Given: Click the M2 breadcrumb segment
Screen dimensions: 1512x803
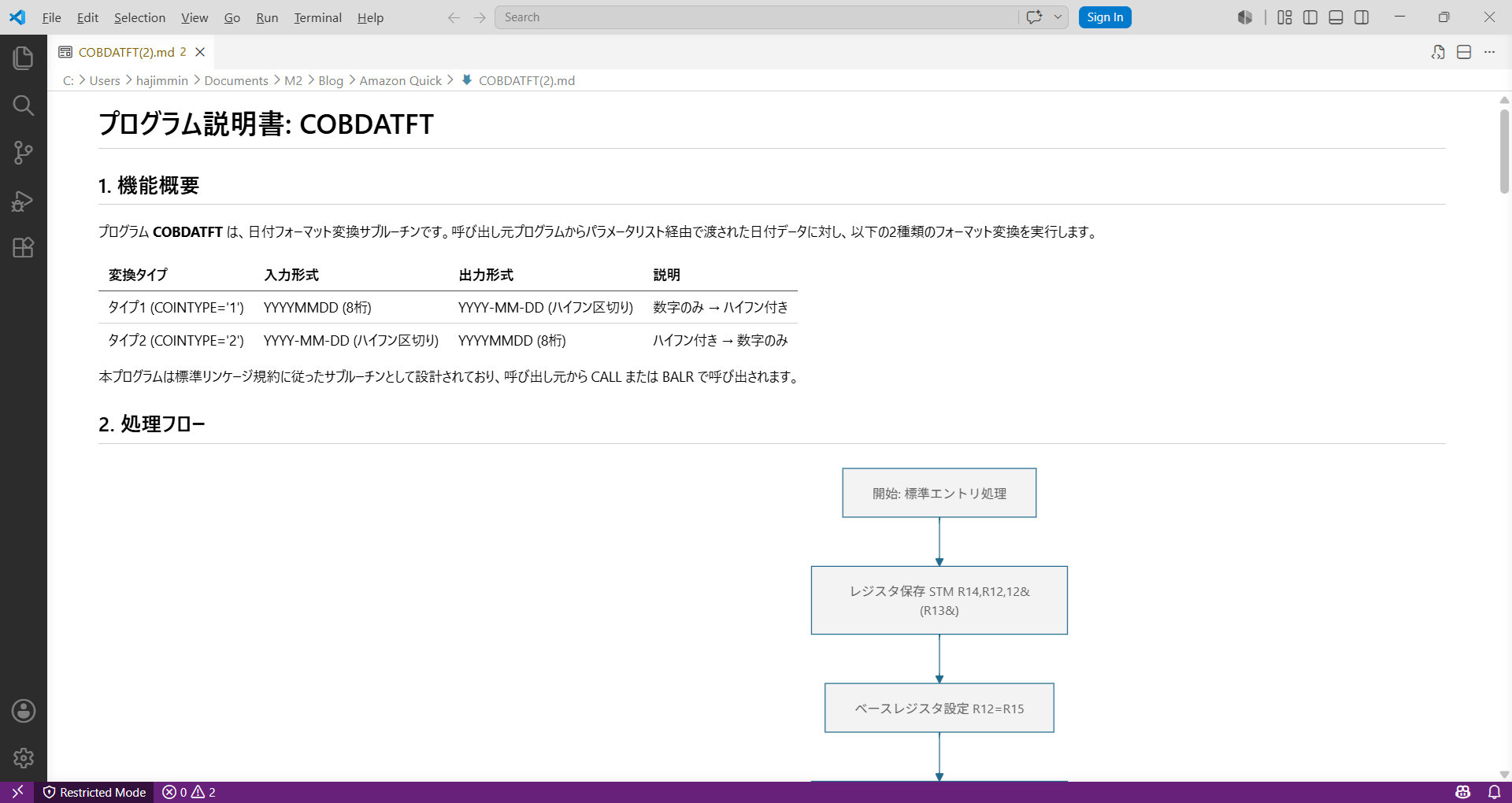Looking at the screenshot, I should (x=293, y=80).
